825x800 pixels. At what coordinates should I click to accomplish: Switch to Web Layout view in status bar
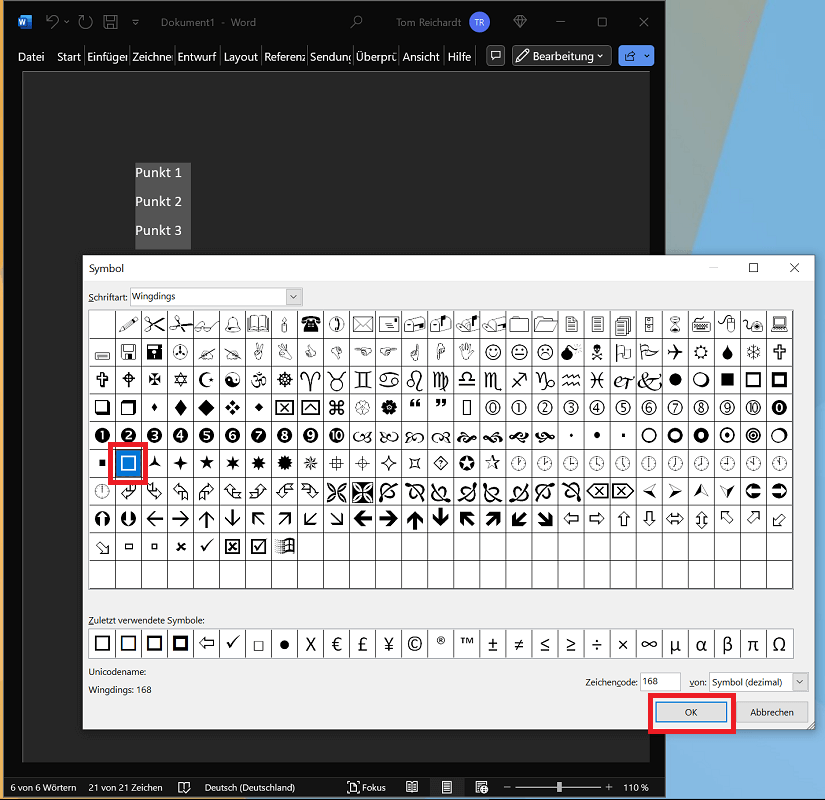[481, 787]
